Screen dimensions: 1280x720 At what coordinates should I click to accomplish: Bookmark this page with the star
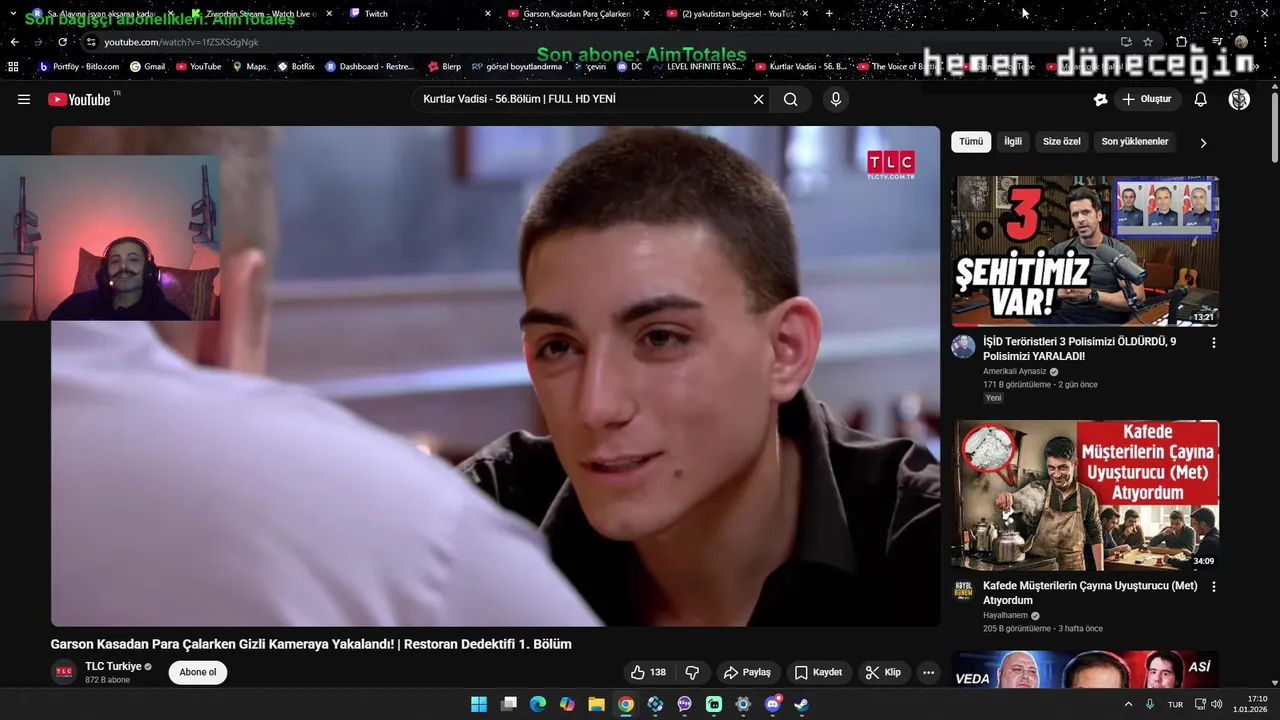coord(1148,42)
